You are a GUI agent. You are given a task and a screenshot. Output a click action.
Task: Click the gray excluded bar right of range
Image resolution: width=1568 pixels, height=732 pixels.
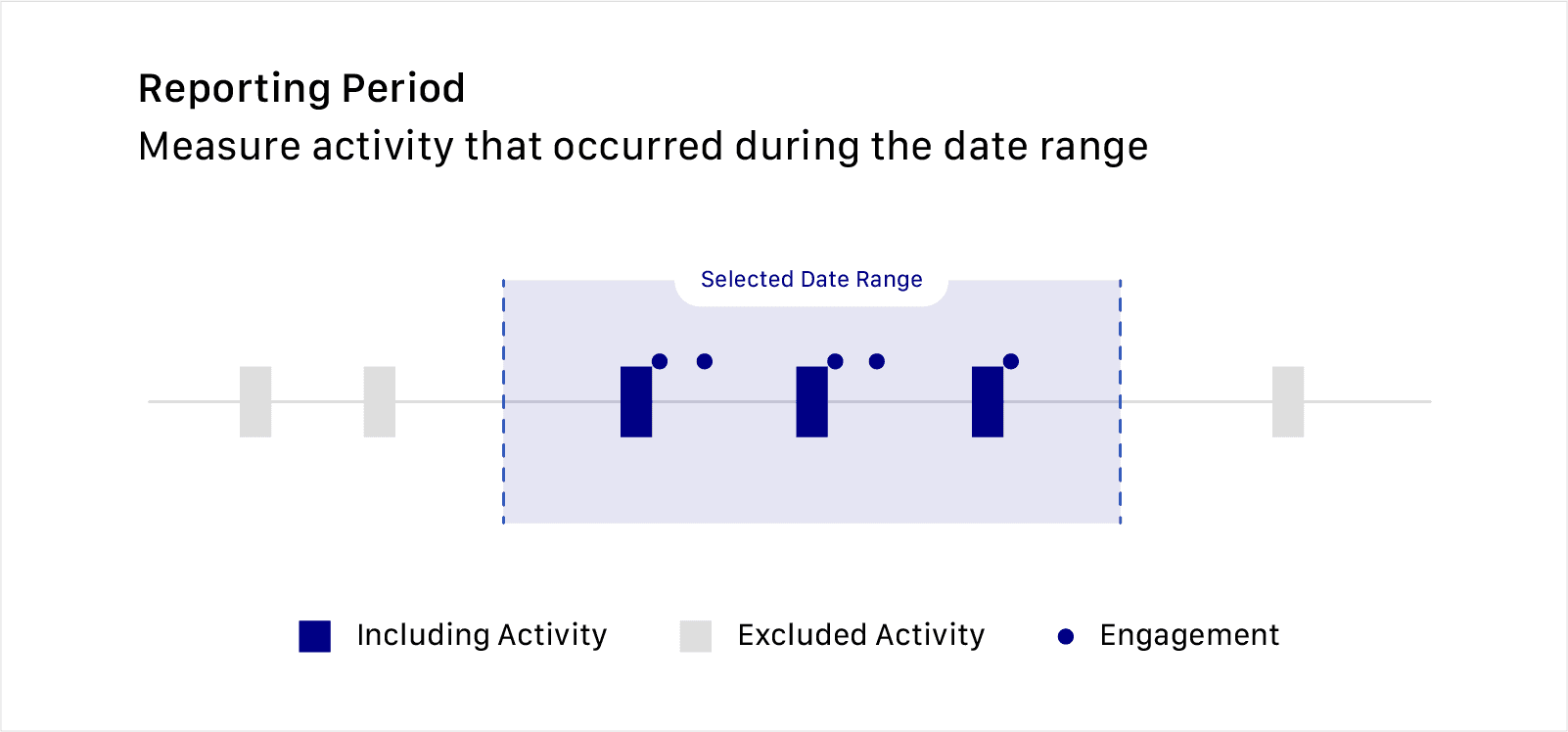(x=1288, y=401)
